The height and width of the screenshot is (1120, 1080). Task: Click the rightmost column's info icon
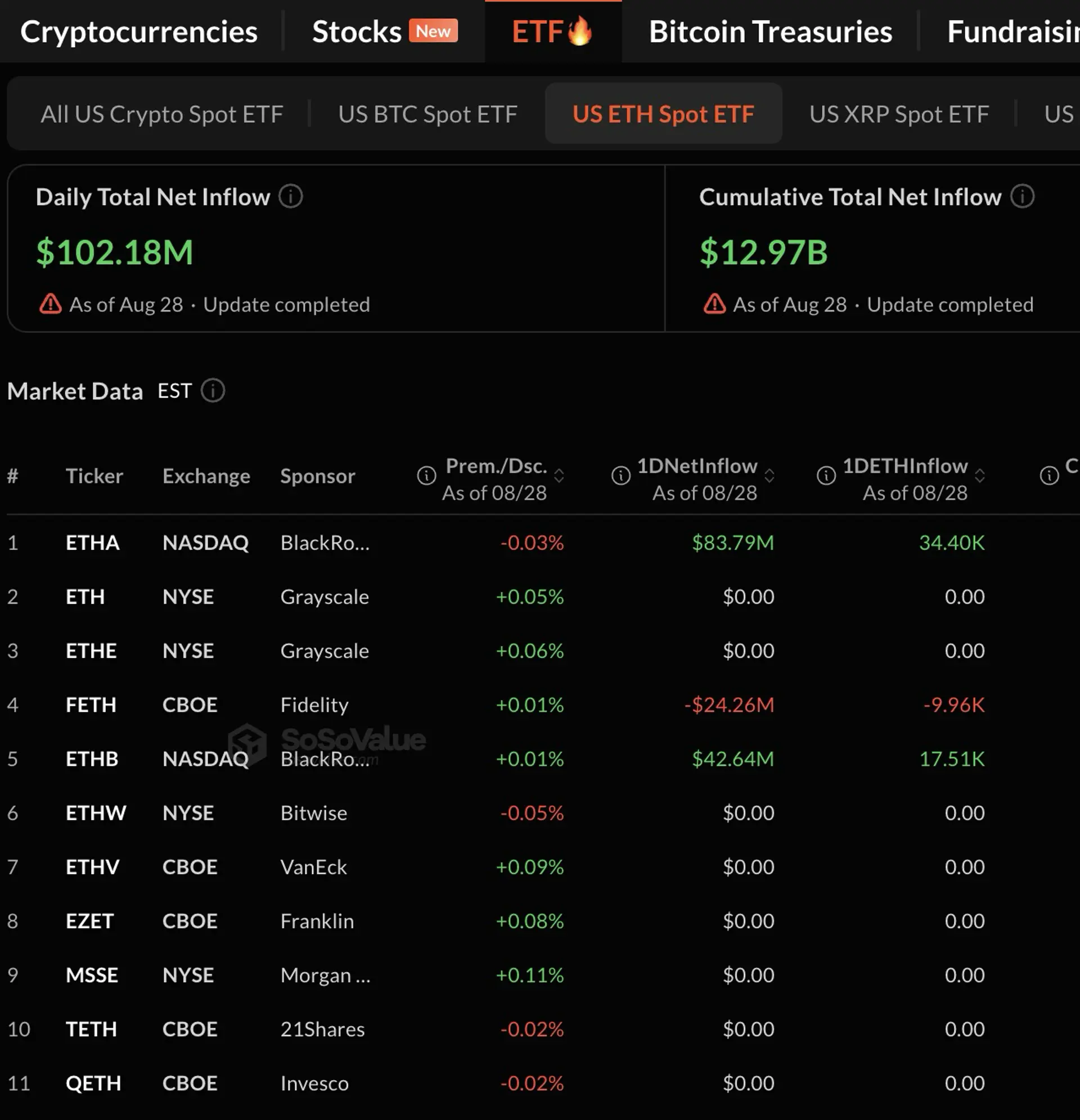(x=1049, y=476)
